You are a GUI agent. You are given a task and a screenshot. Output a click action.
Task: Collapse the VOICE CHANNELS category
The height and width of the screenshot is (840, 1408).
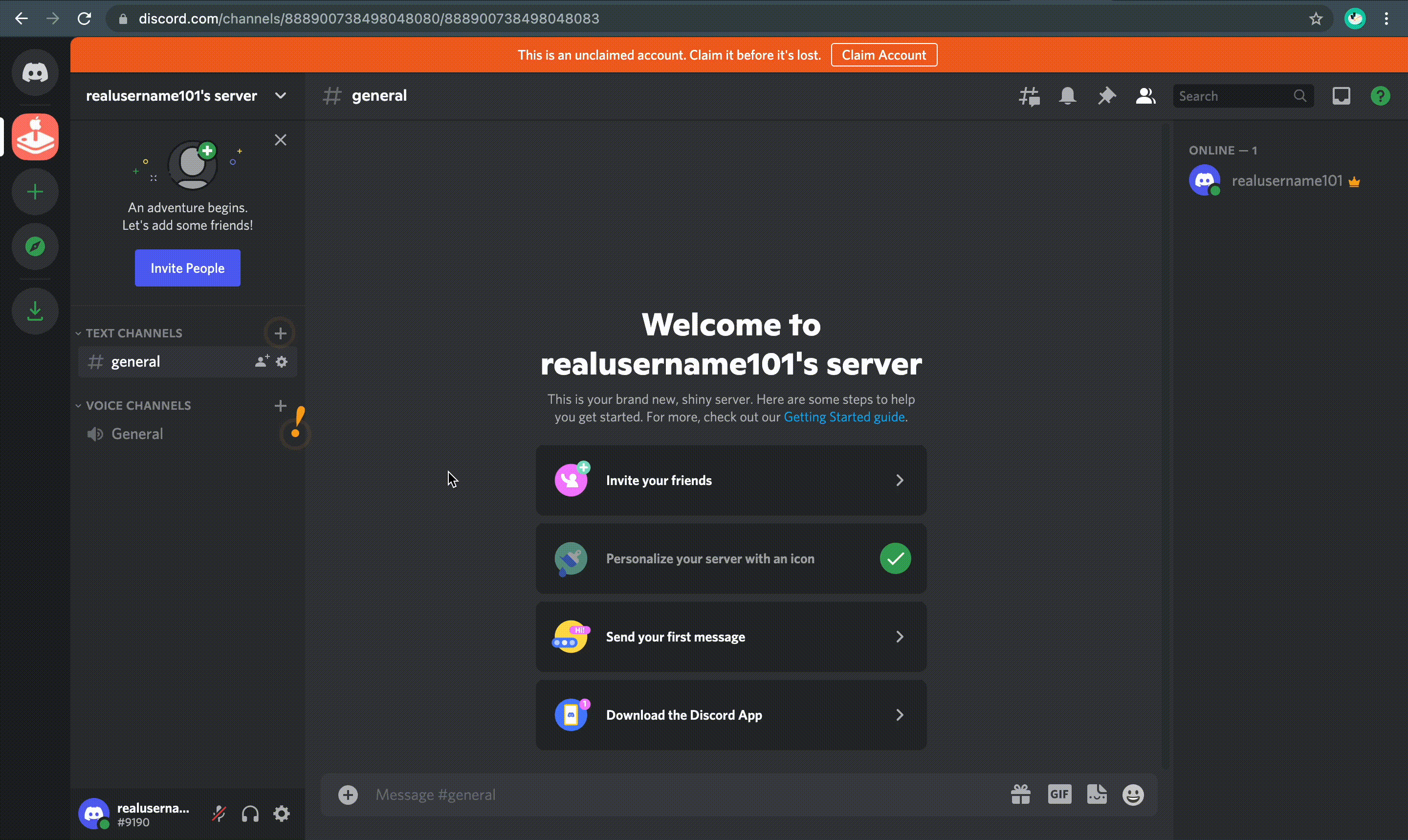pos(134,405)
